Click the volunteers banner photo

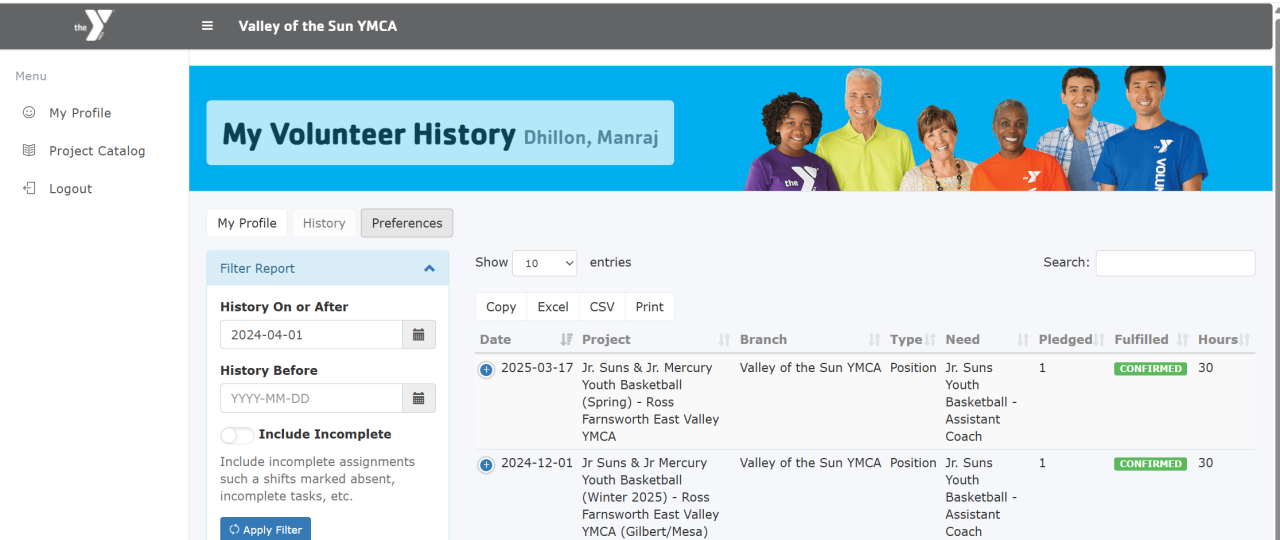pos(976,128)
